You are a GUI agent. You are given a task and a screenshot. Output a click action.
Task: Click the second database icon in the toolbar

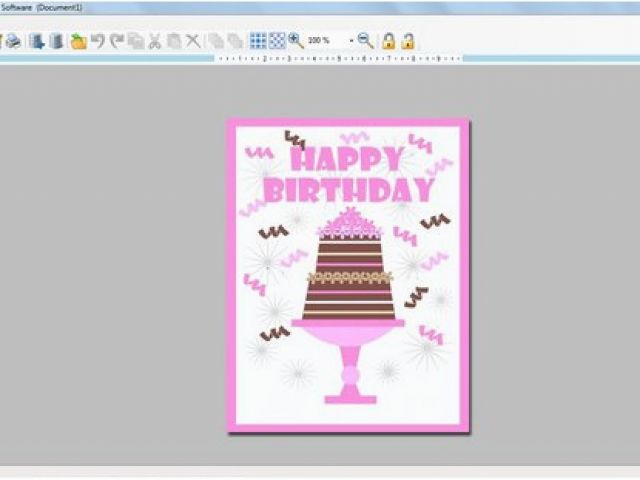[x=56, y=41]
